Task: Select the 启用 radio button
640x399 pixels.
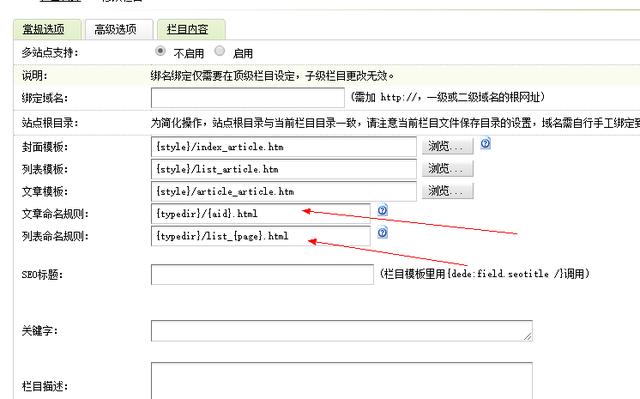Action: [220, 51]
